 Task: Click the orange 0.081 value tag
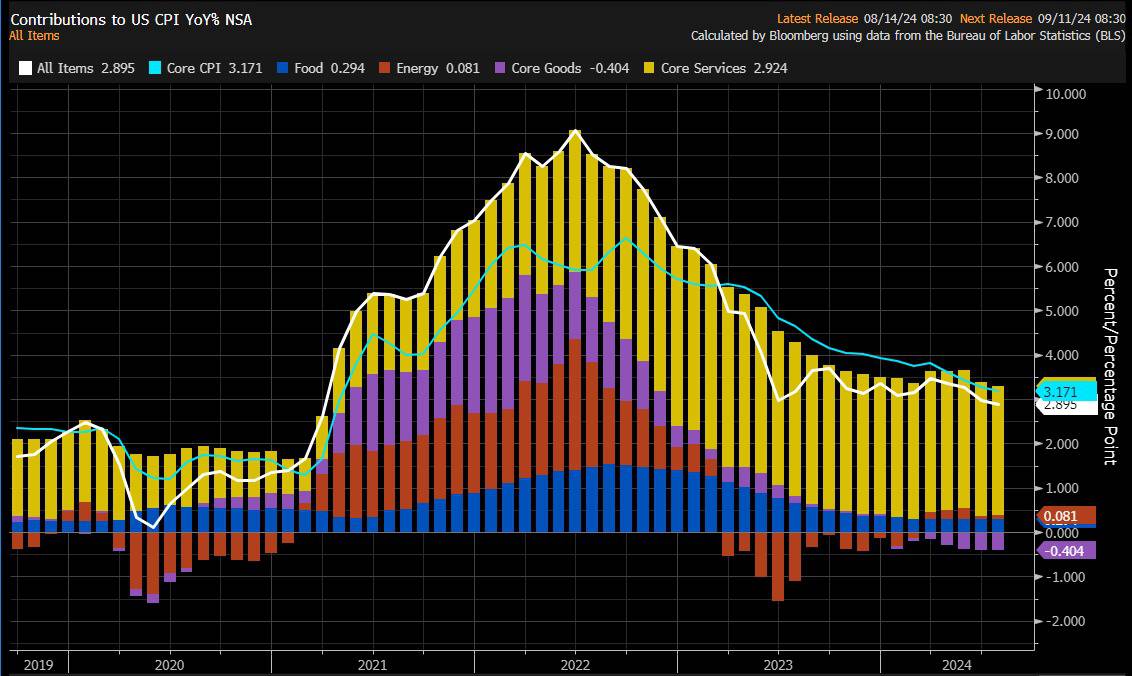1060,517
